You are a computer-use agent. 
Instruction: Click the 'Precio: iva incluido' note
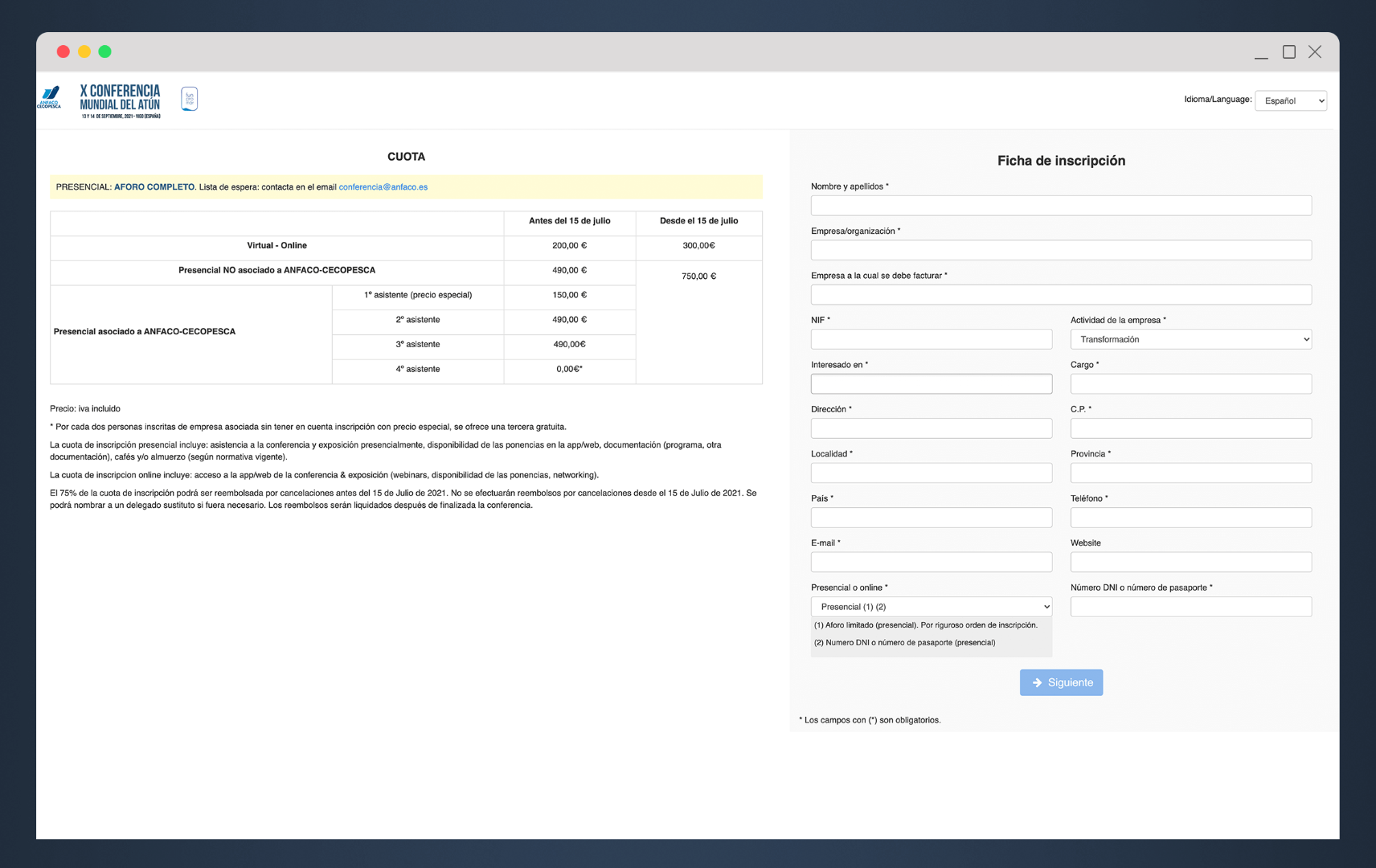[85, 409]
